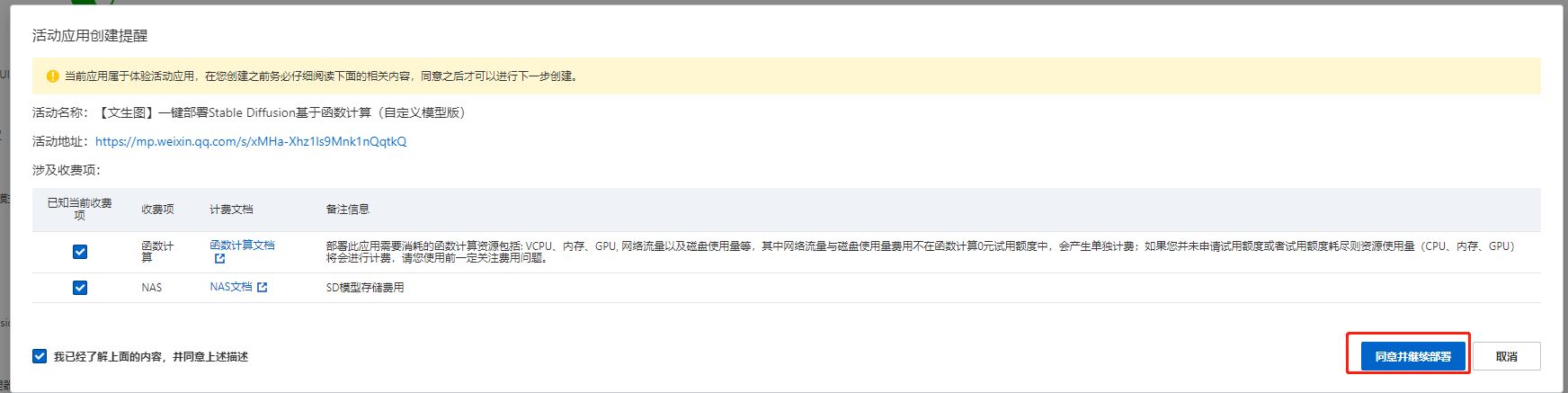This screenshot has width=1568, height=393.
Task: Open the 函数计算文档 billing link
Action: point(242,246)
